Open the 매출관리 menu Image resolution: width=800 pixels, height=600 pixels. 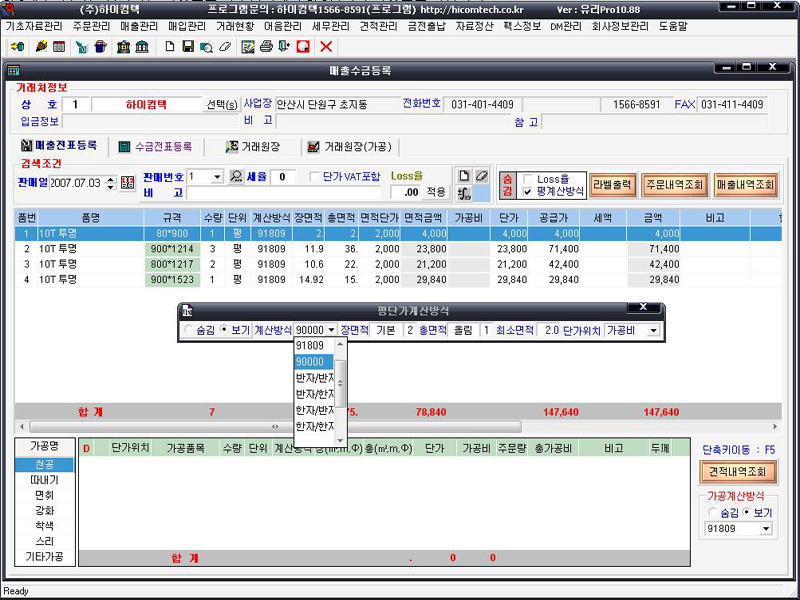click(x=139, y=27)
